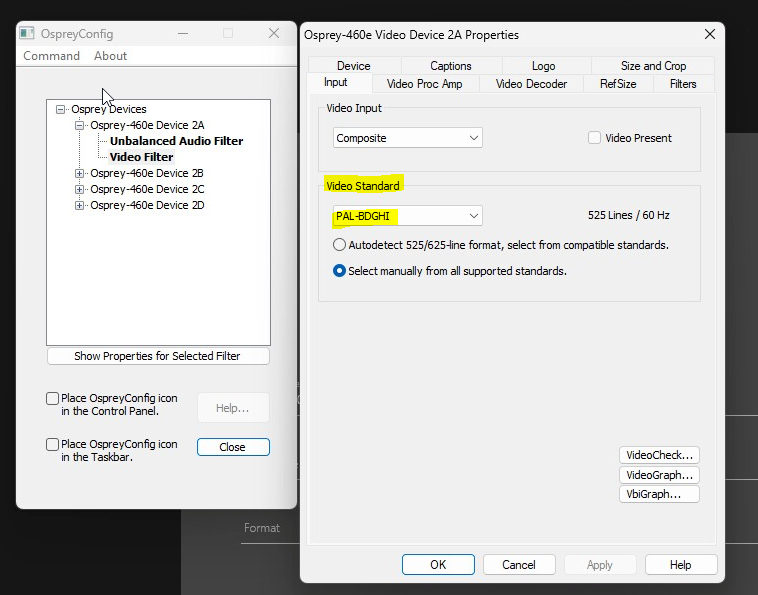The image size is (758, 595).
Task: Close the properties dialog with X
Action: click(x=710, y=34)
